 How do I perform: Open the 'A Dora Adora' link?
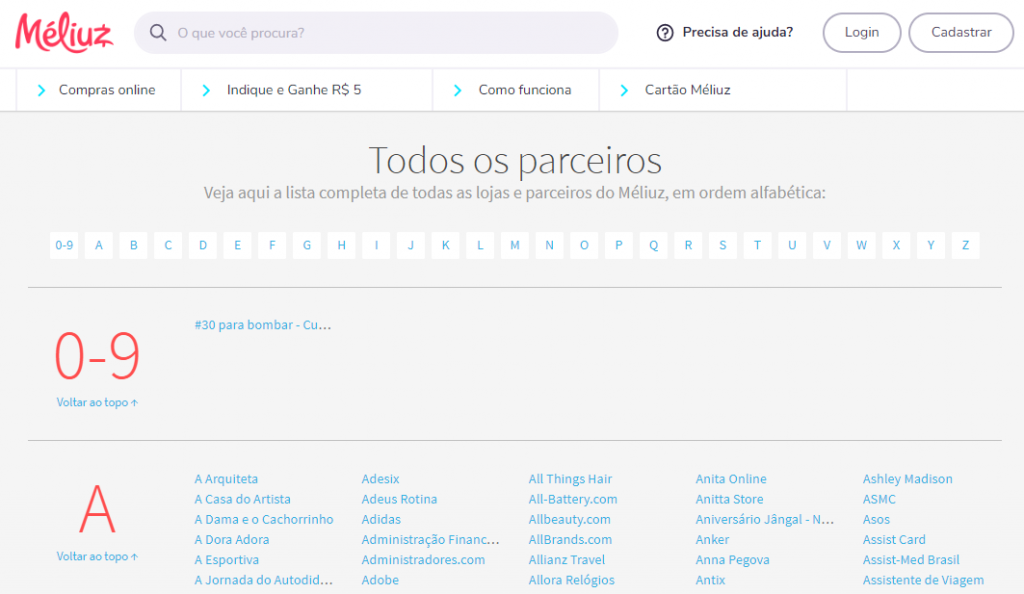point(232,540)
